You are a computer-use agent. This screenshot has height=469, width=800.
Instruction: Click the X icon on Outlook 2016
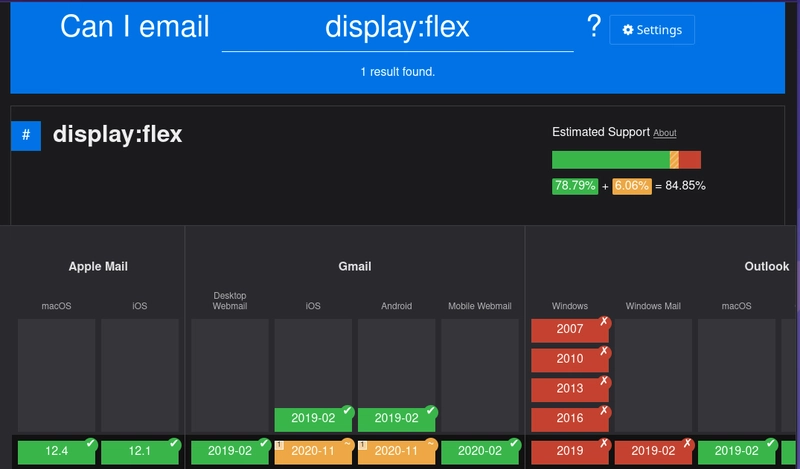tap(604, 410)
